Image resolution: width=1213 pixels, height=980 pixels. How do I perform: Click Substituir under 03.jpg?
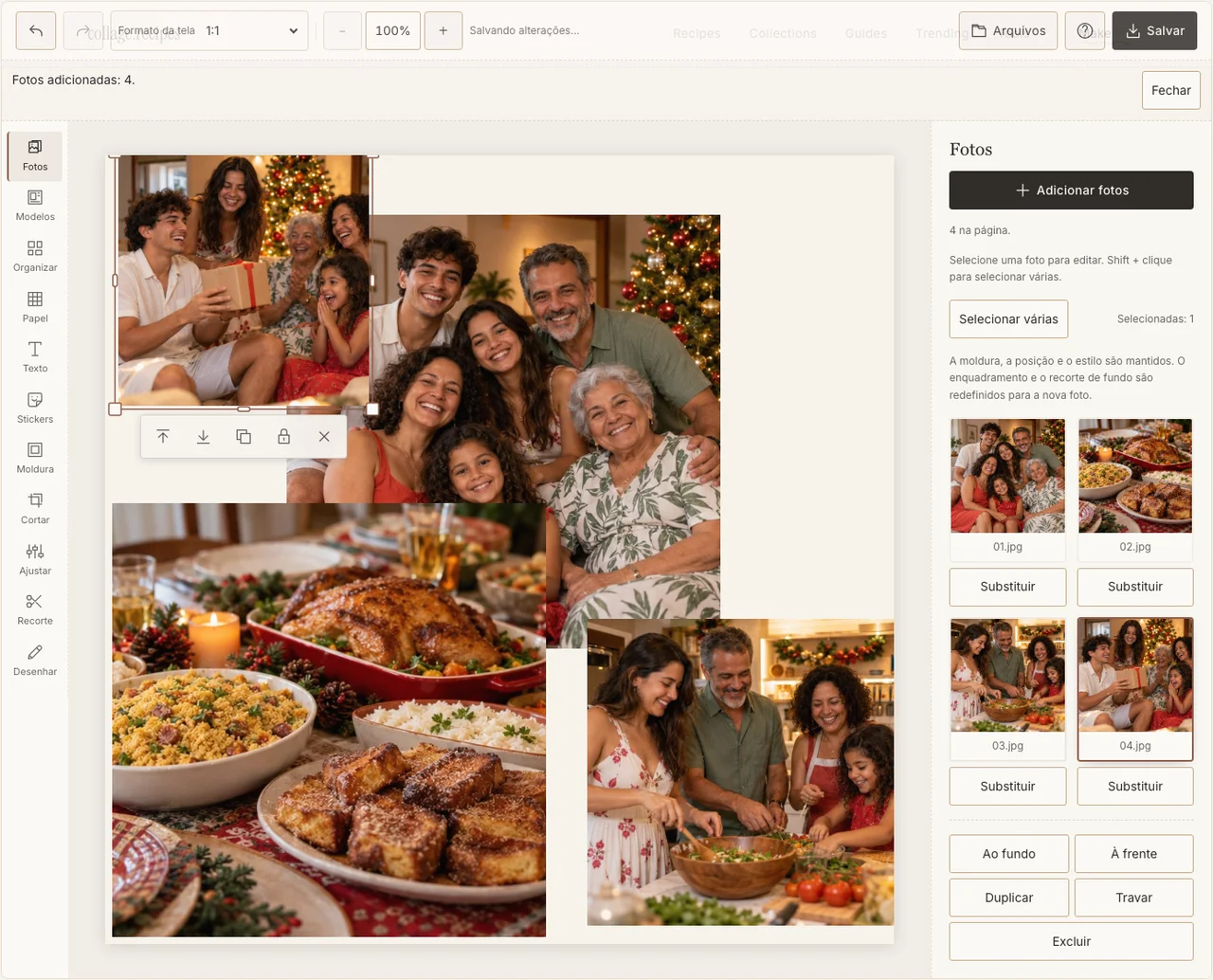click(x=1007, y=787)
